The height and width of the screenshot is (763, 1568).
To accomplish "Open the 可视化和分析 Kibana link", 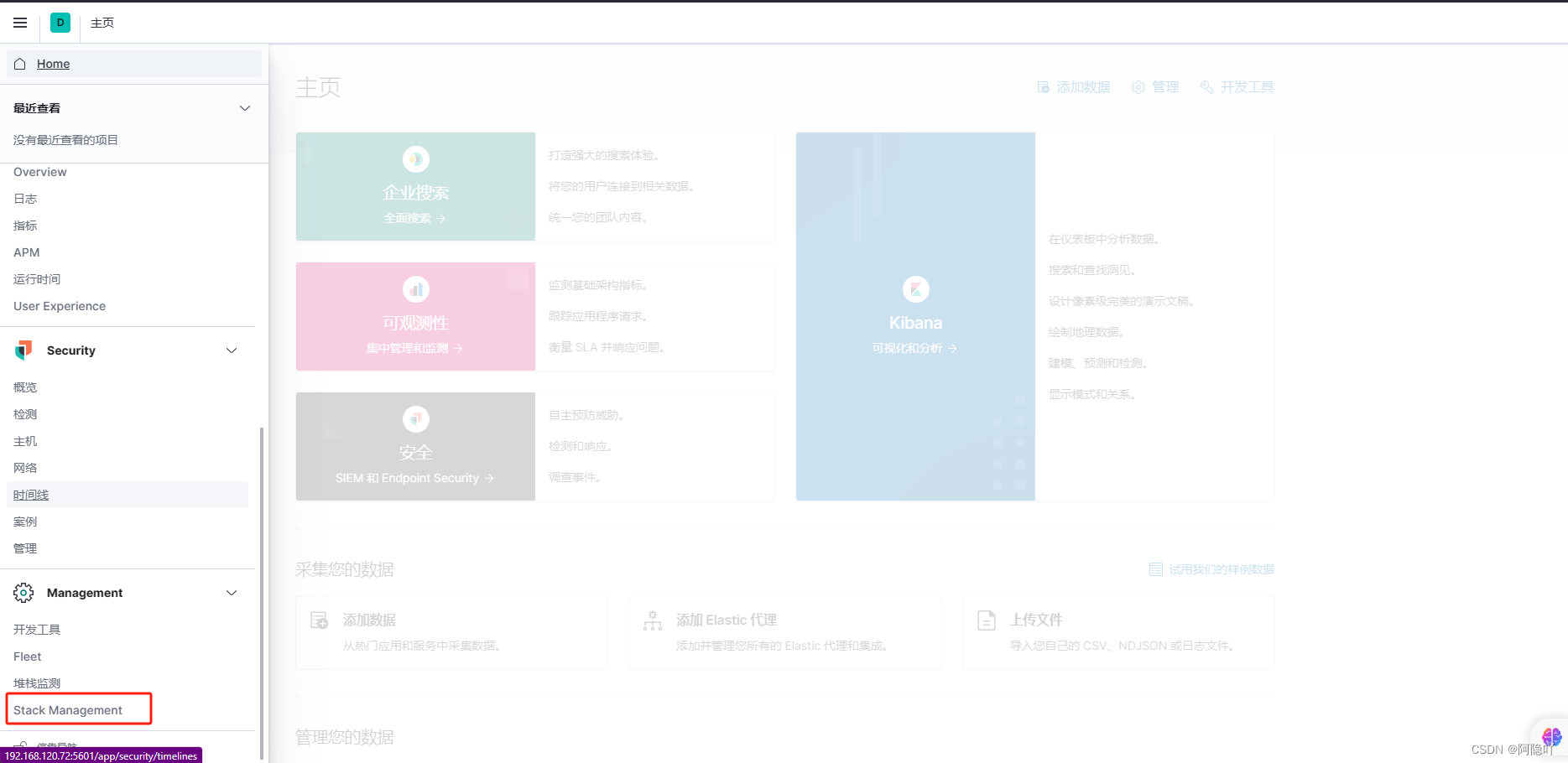I will tap(914, 348).
